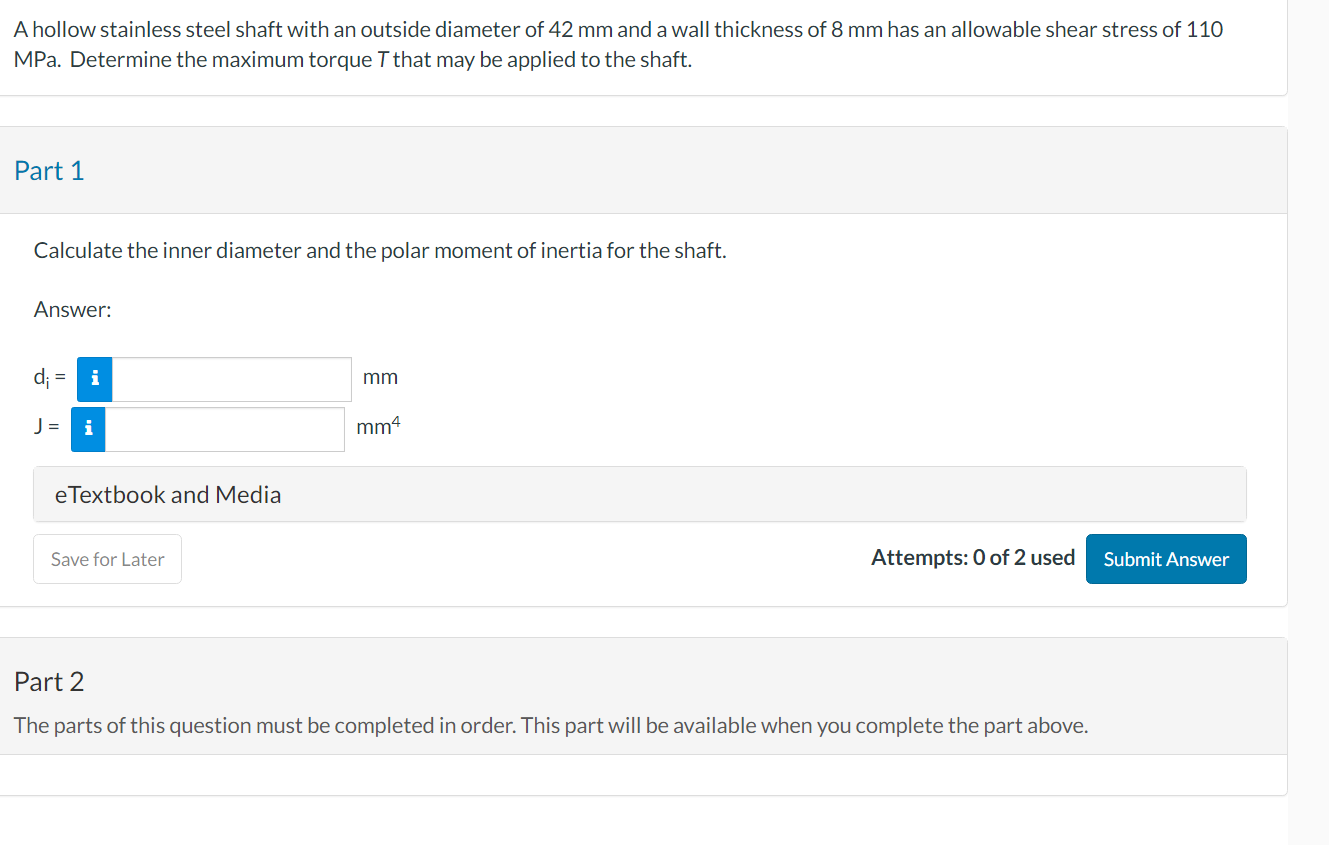1329x845 pixels.
Task: Click the gray strip at right page edge
Action: pos(1308,420)
